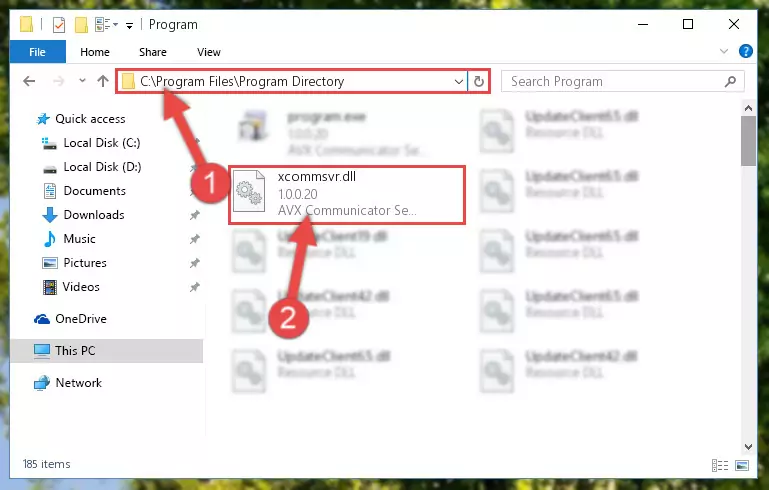
Task: Open the Videos folder in sidebar
Action: click(81, 287)
